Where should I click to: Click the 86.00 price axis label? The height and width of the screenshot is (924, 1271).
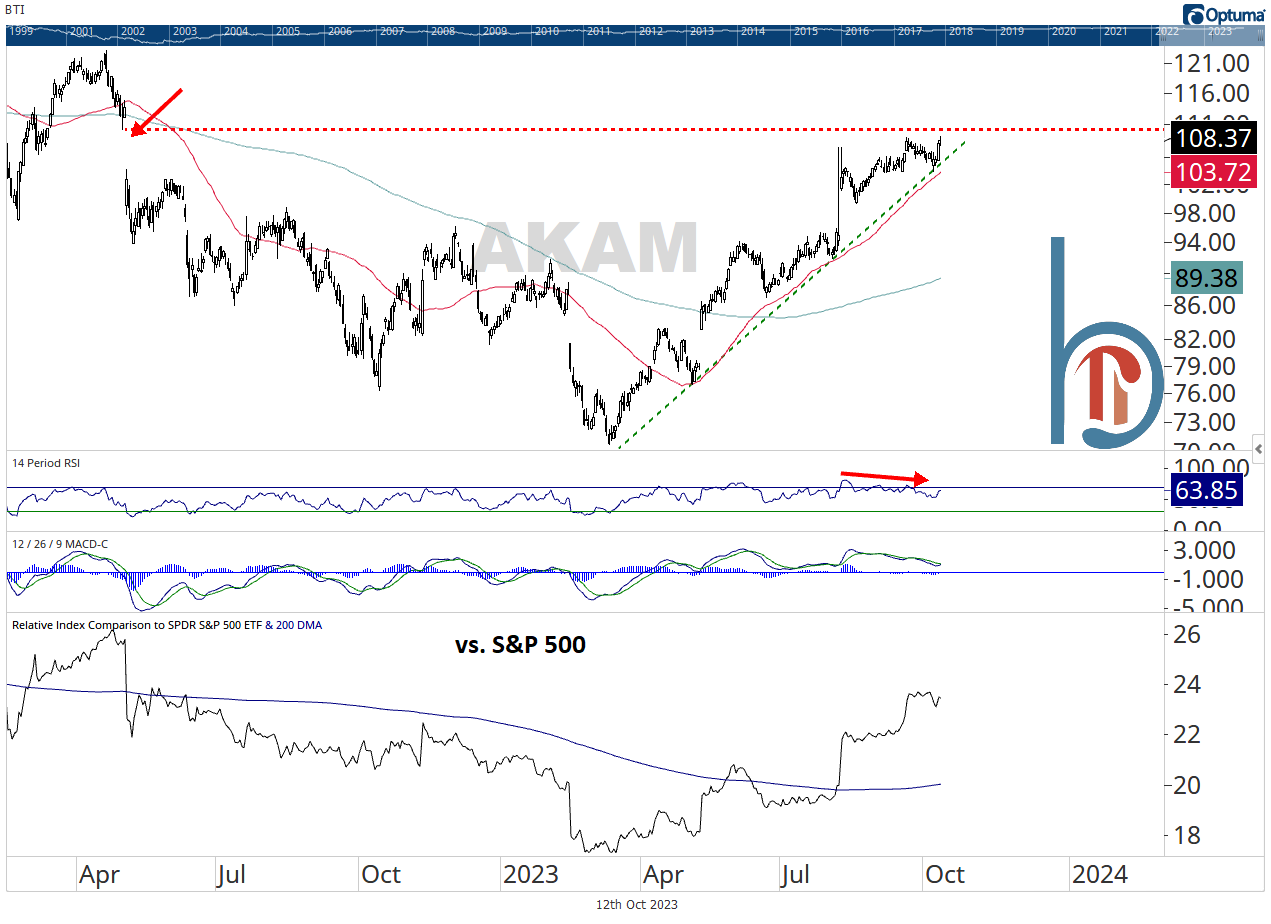pyautogui.click(x=1206, y=306)
